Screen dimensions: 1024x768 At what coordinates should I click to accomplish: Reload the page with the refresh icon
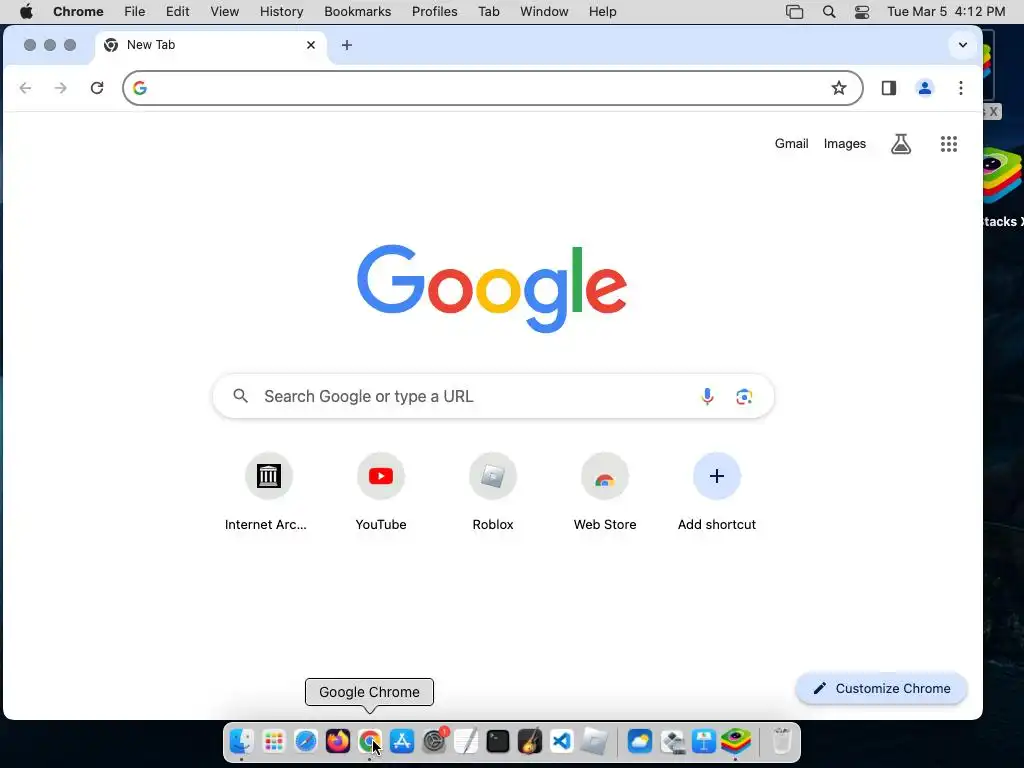[x=97, y=88]
